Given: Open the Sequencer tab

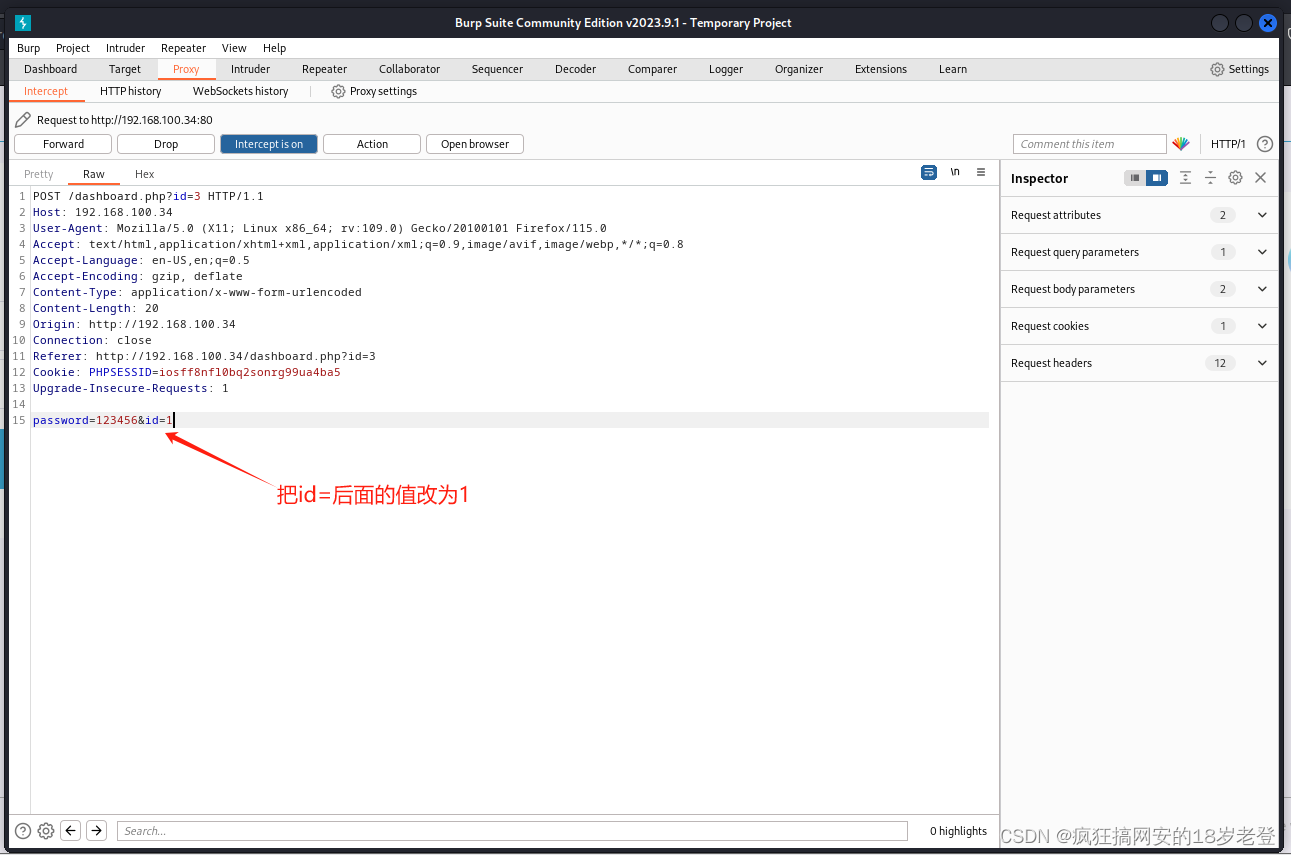Looking at the screenshot, I should pos(498,69).
